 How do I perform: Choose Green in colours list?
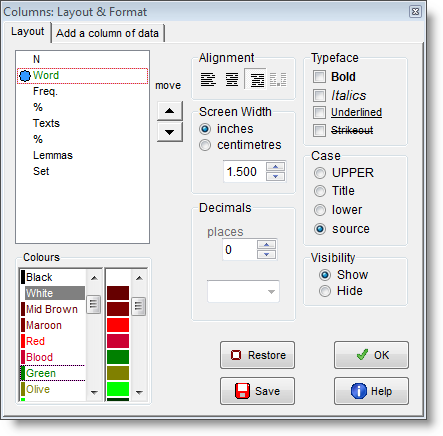click(53, 373)
